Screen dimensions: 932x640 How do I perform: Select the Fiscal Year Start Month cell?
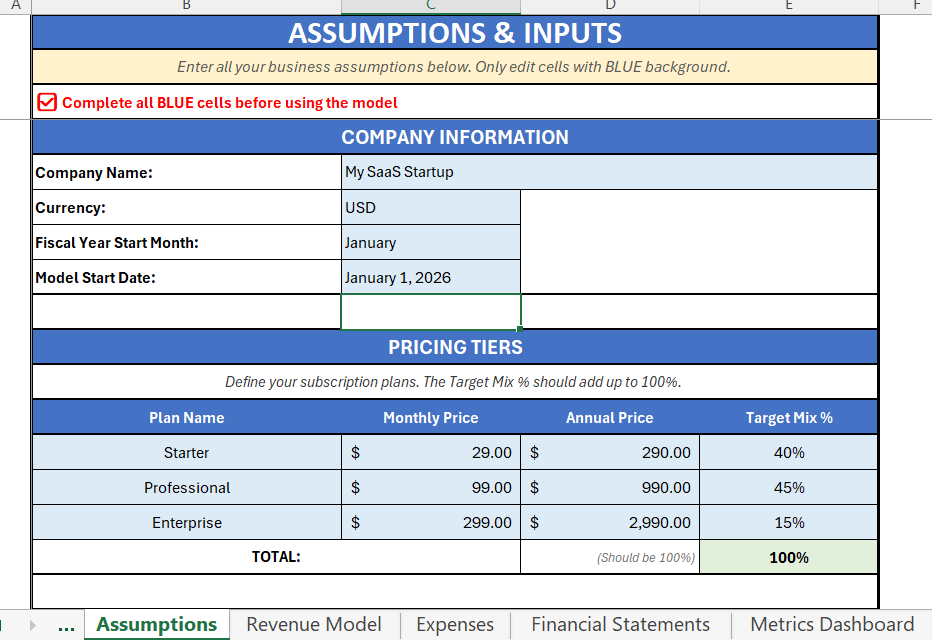click(430, 242)
